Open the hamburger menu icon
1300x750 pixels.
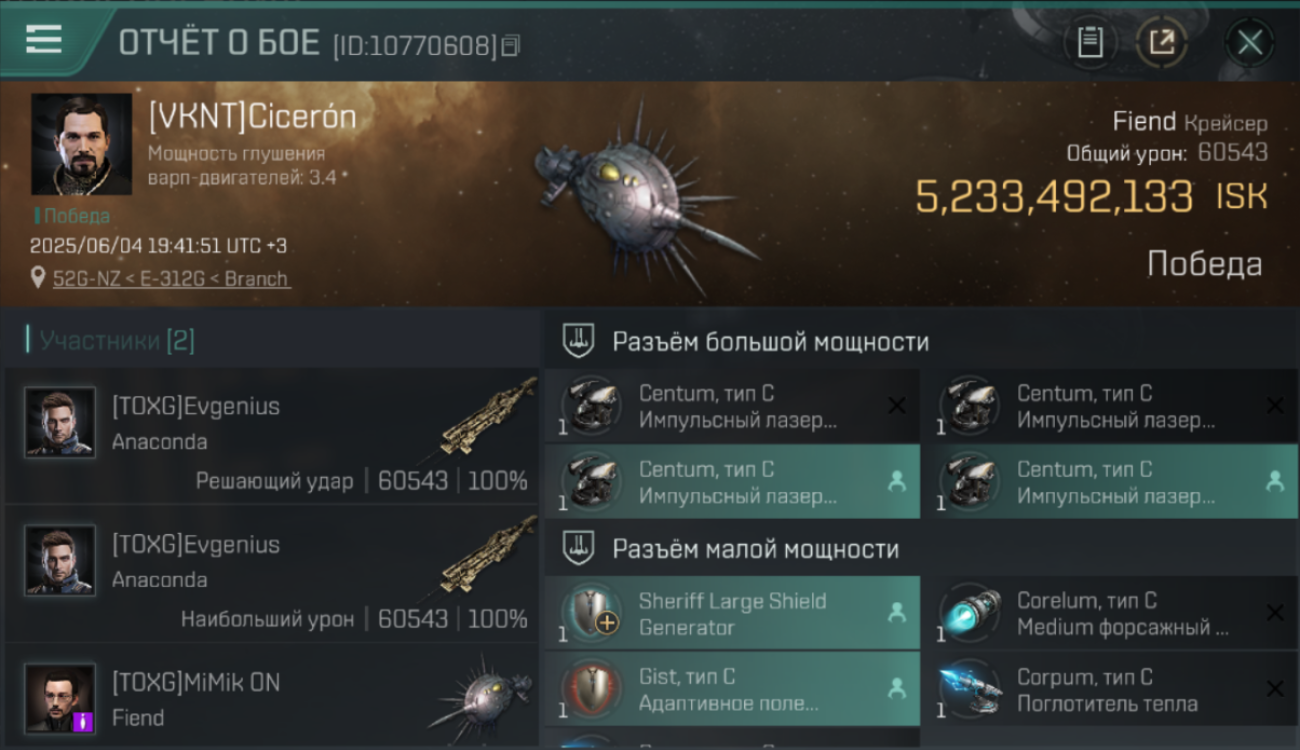pos(44,40)
